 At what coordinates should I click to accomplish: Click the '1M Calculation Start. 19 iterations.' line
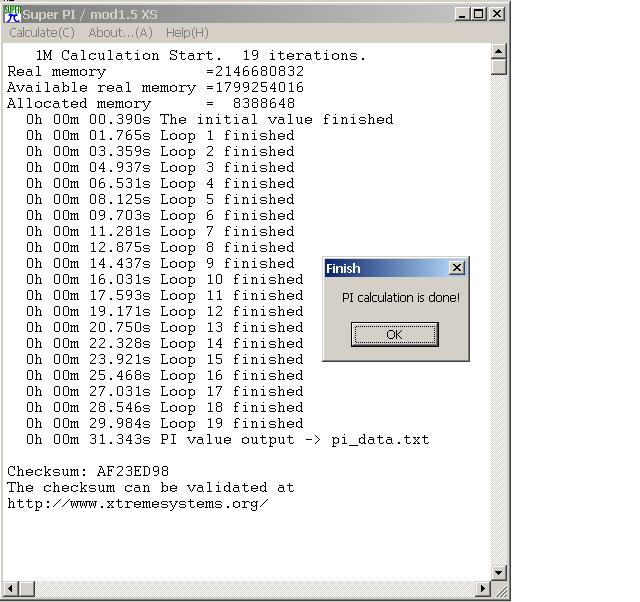point(201,55)
